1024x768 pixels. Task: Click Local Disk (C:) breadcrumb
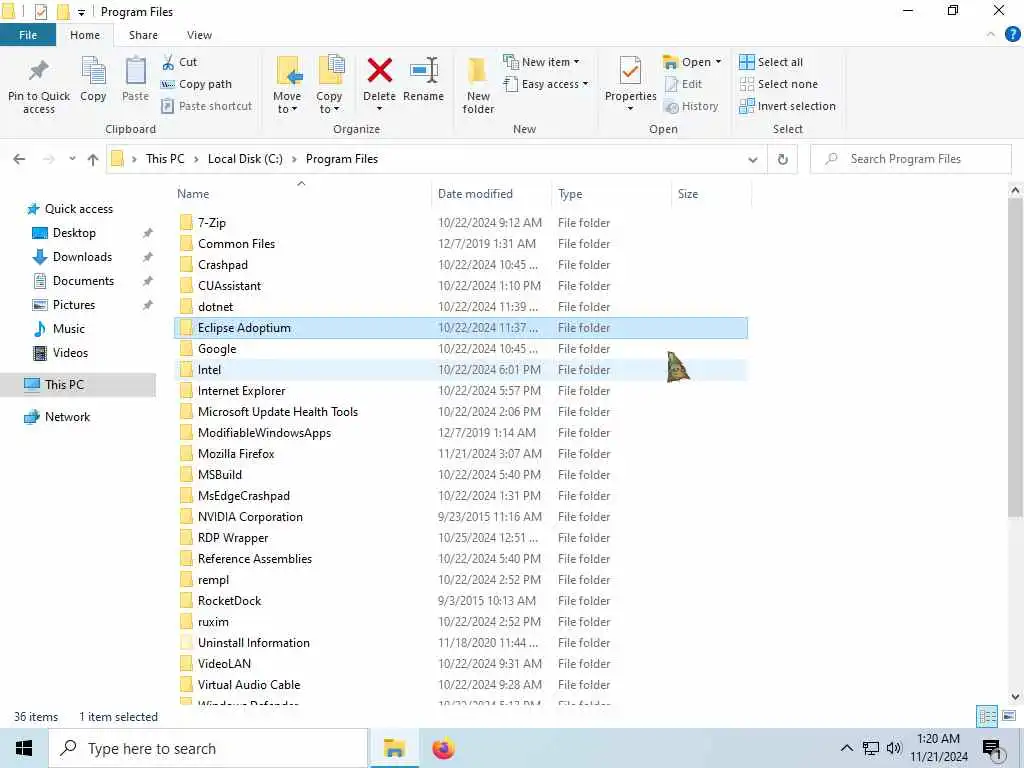pyautogui.click(x=245, y=159)
